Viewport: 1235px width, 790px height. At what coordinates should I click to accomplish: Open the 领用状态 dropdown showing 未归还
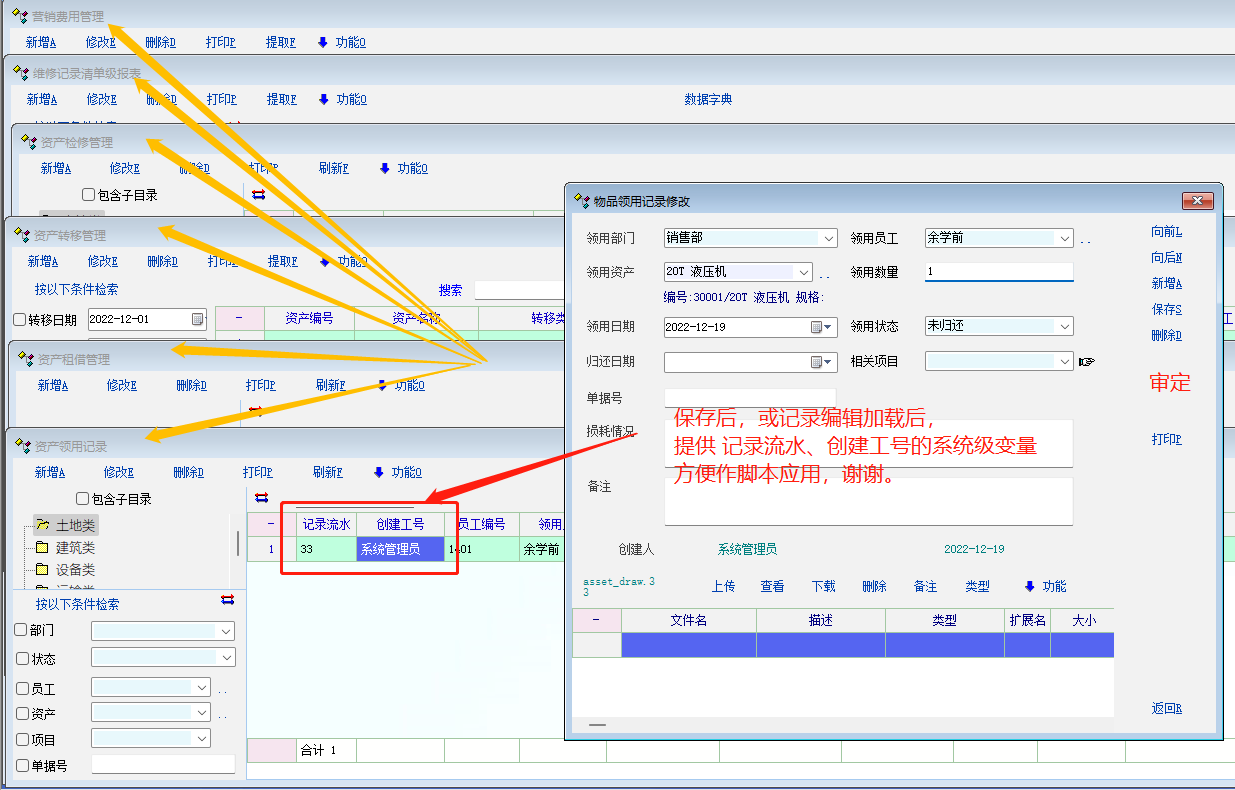[1064, 326]
